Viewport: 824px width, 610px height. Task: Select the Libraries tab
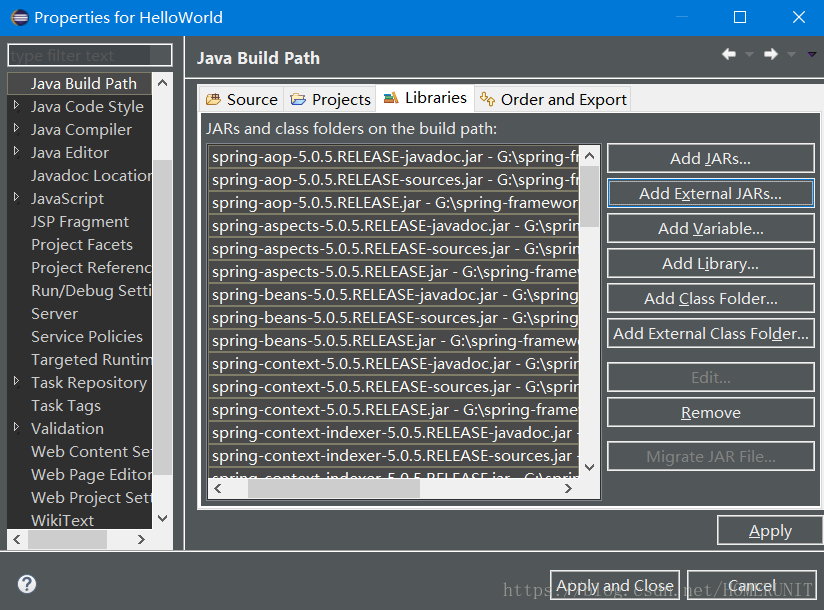point(425,98)
